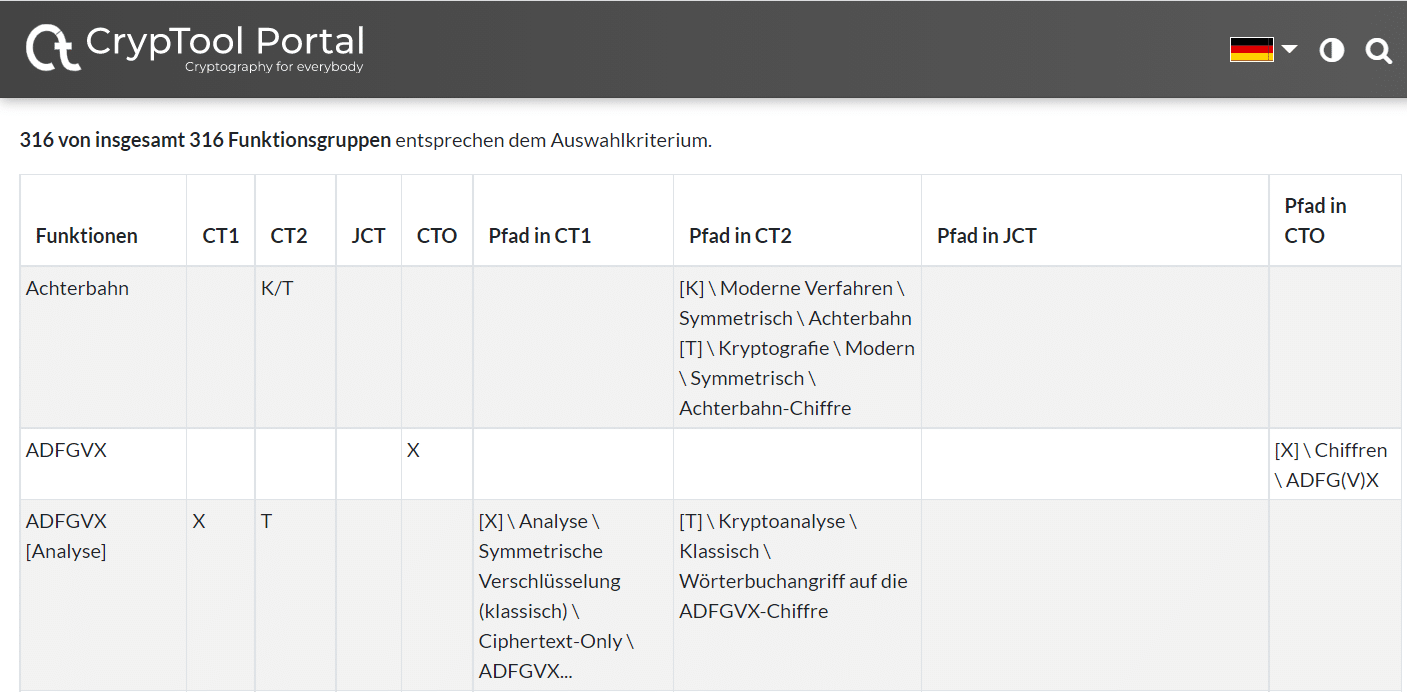The height and width of the screenshot is (692, 1407).
Task: Click the JCT column header
Action: 368,236
